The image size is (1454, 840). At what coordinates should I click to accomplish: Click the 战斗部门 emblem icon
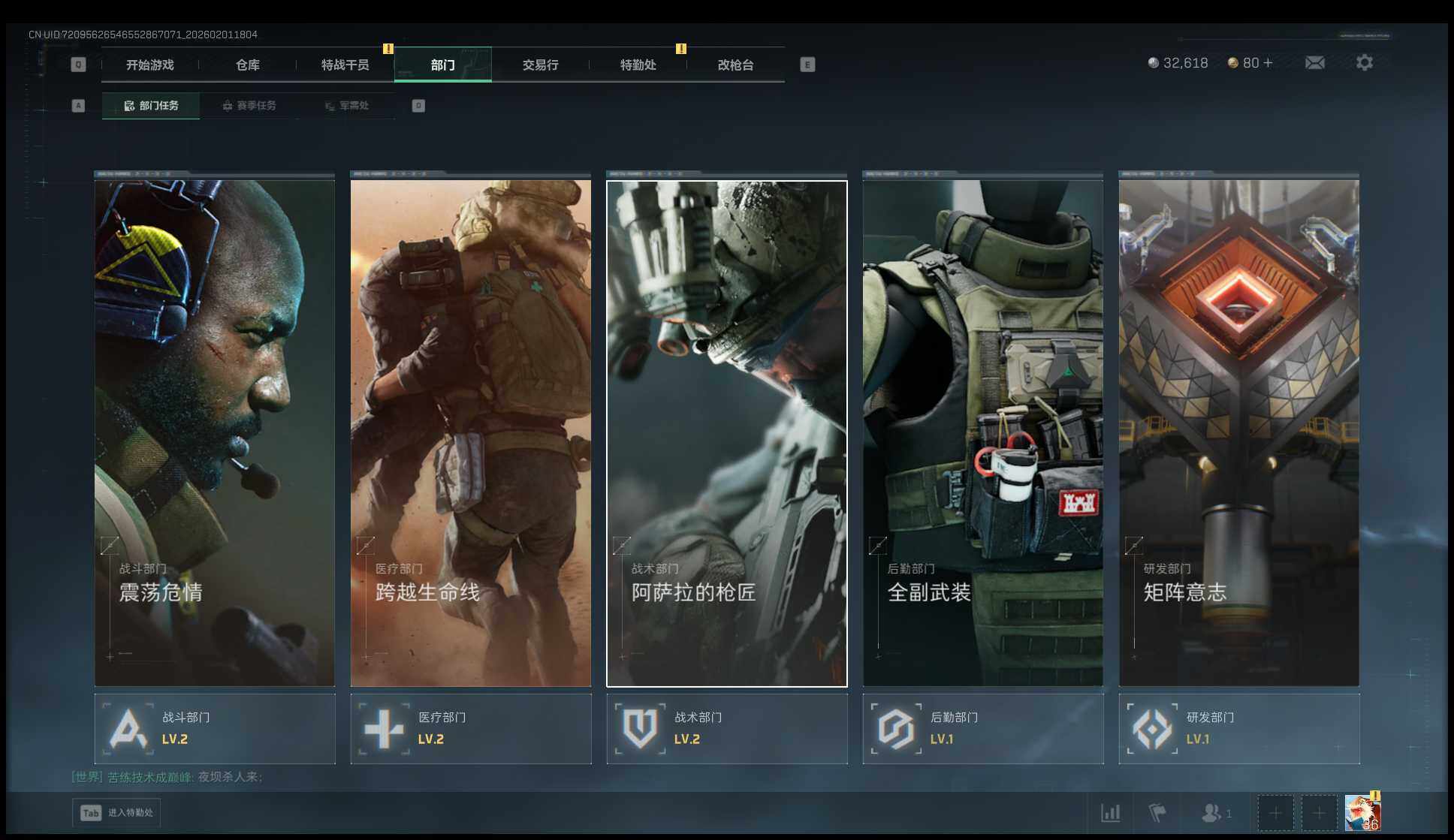pos(128,728)
